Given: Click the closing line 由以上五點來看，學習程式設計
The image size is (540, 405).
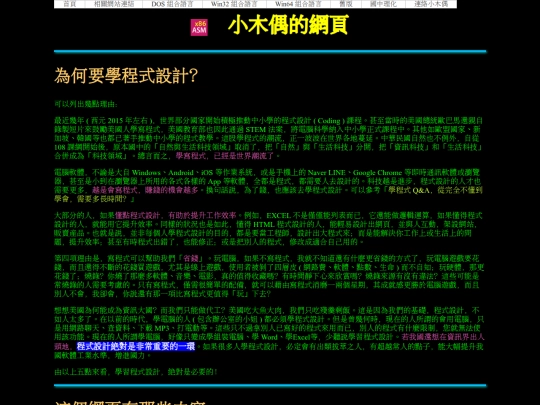Looking at the screenshot, I should point(136,372).
